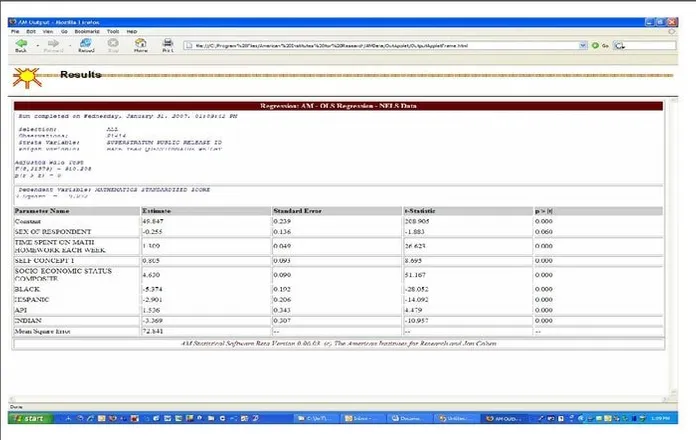696x440 pixels.
Task: Click the system tray clock
Action: (x=660, y=418)
